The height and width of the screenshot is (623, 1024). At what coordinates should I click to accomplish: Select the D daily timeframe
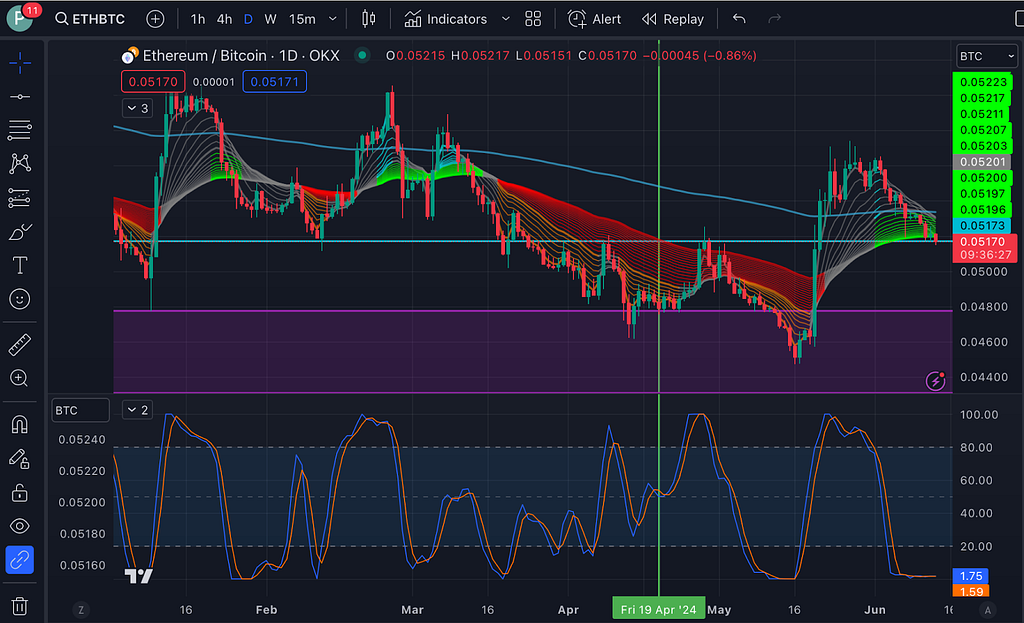(x=248, y=19)
